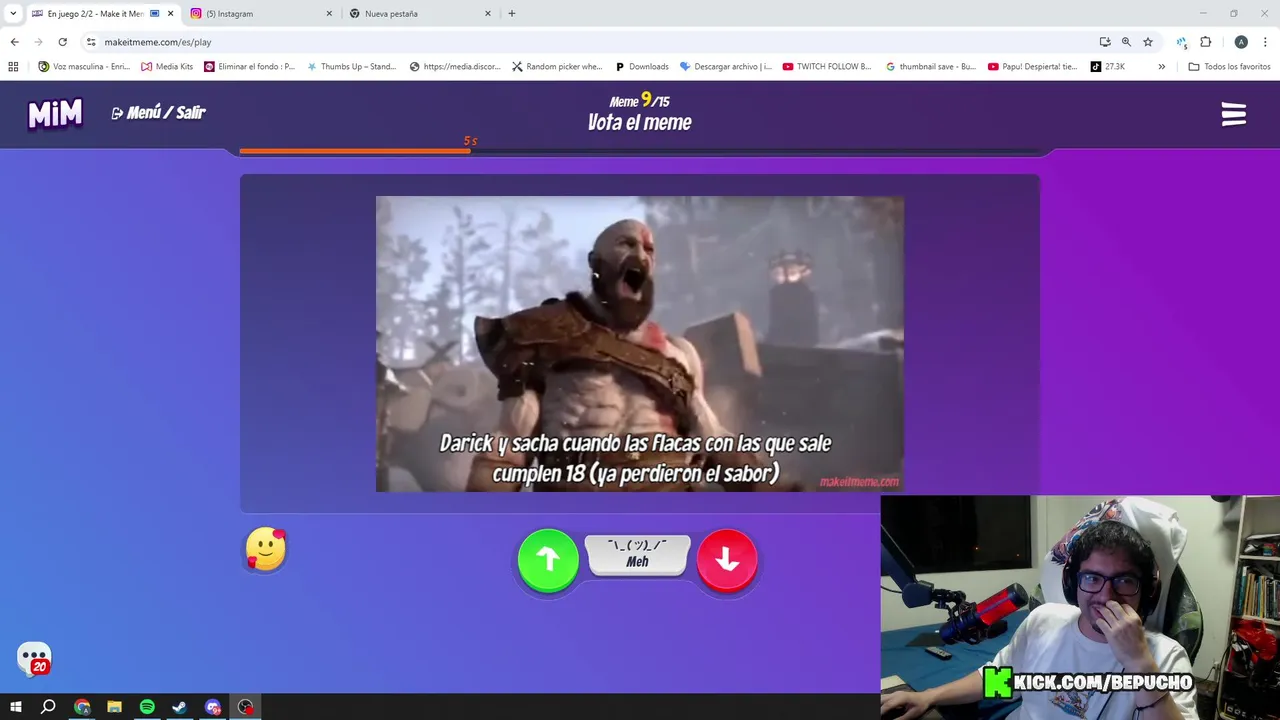Open the emoji reaction picker
This screenshot has height=720, width=1280.
pyautogui.click(x=266, y=549)
